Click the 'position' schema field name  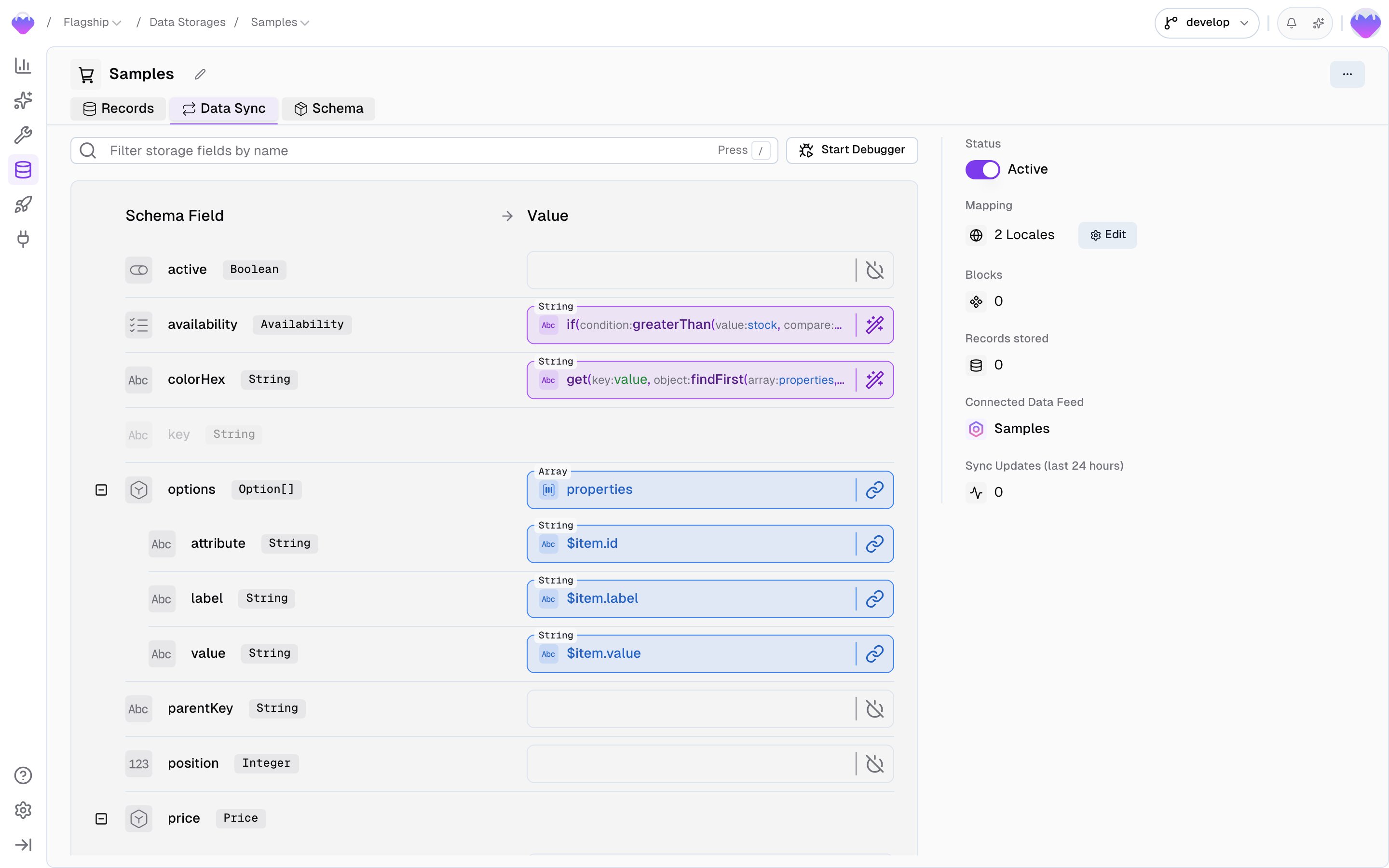[x=193, y=763]
